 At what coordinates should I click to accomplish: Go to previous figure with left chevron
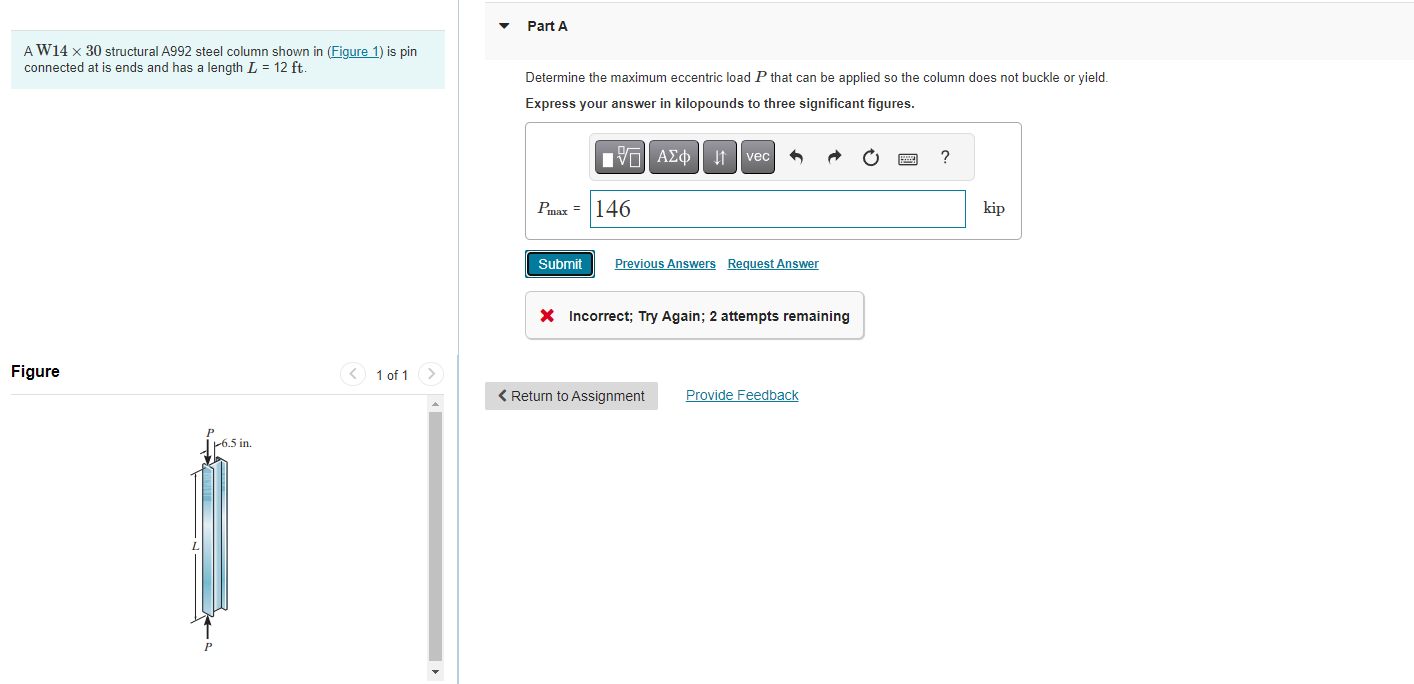[352, 374]
